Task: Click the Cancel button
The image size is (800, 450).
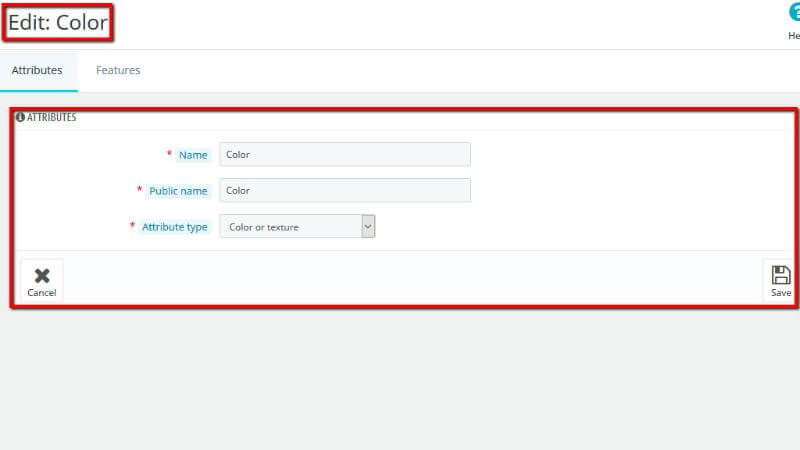Action: [42, 281]
